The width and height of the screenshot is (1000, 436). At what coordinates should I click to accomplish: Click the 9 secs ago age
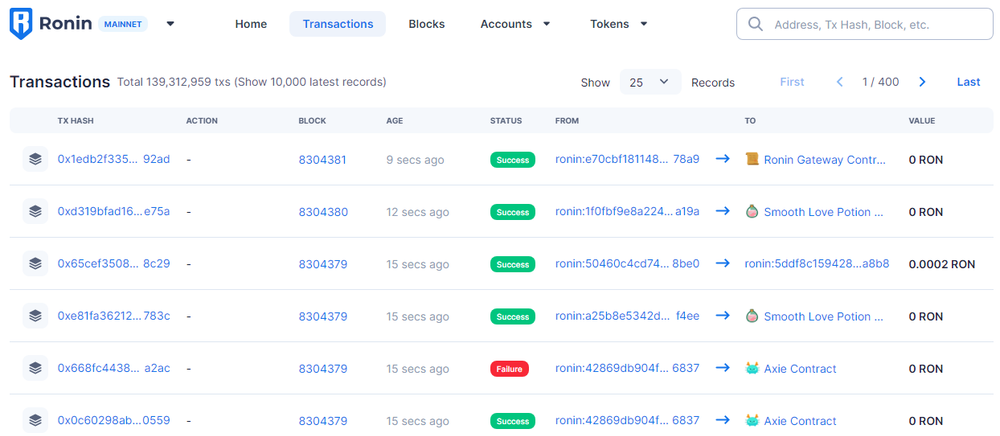pos(415,160)
